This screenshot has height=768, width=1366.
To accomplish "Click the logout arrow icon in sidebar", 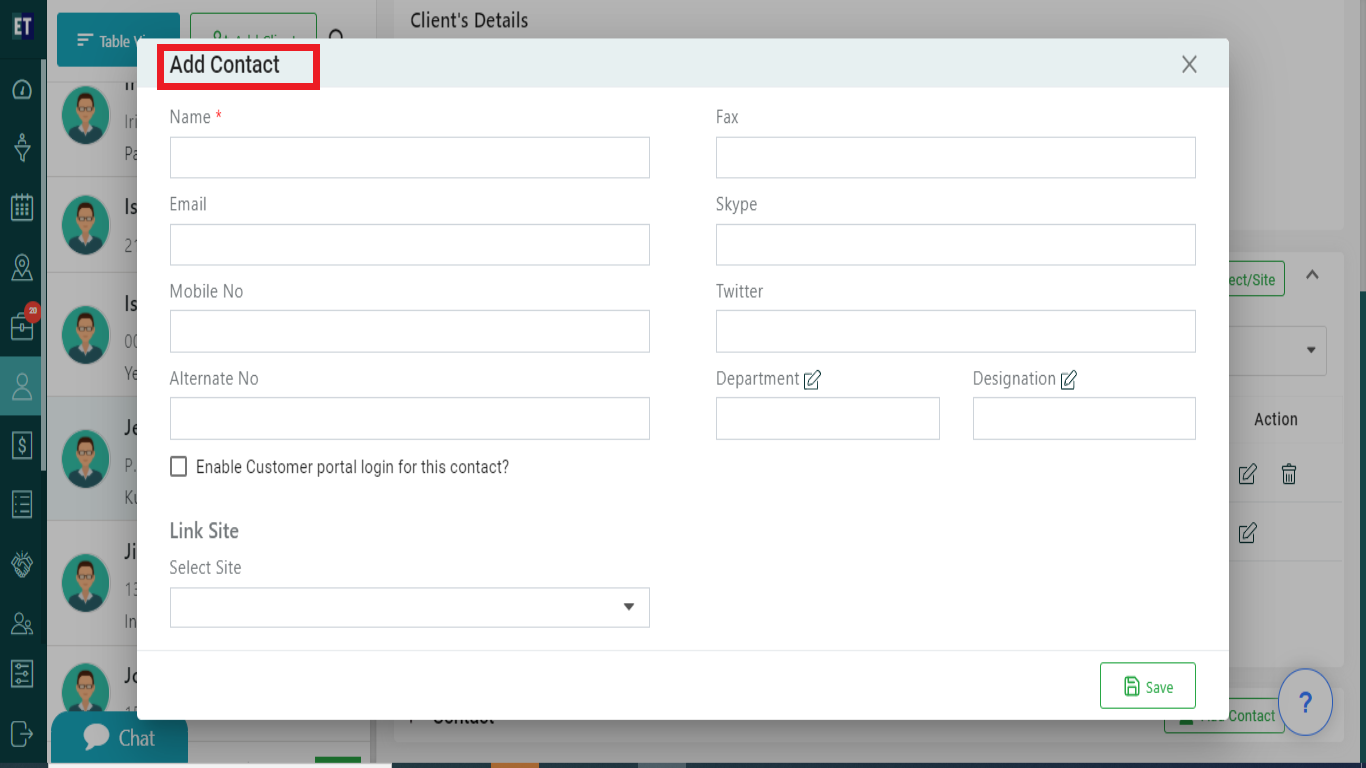I will pyautogui.click(x=22, y=732).
